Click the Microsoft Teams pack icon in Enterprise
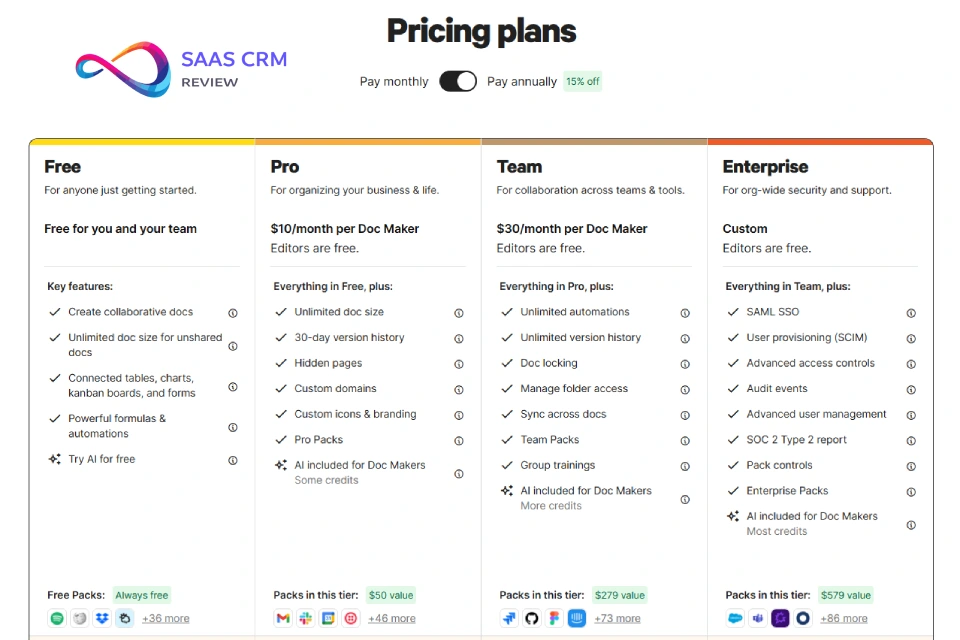This screenshot has height=640, width=960. tap(758, 618)
